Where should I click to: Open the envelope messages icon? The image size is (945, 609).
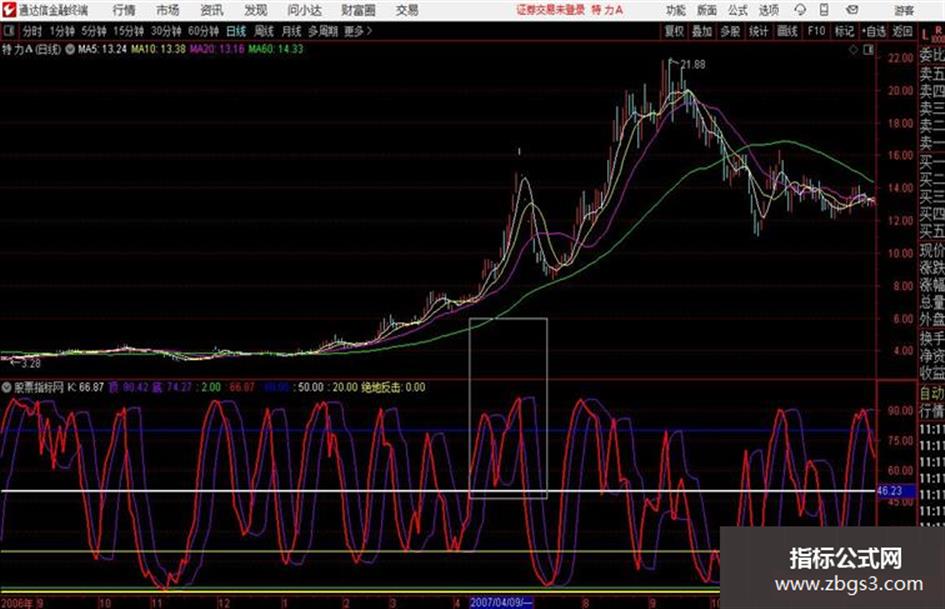click(852, 10)
